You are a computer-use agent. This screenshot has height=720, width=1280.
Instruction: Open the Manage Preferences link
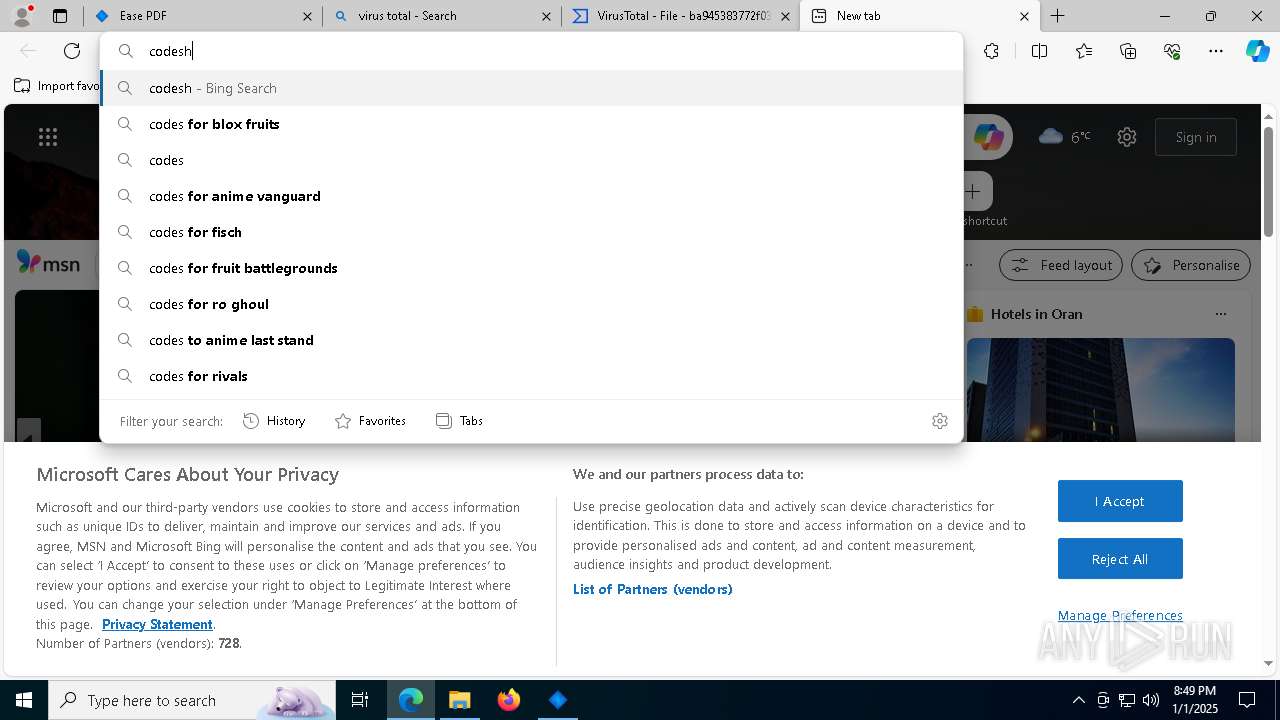tap(1120, 615)
